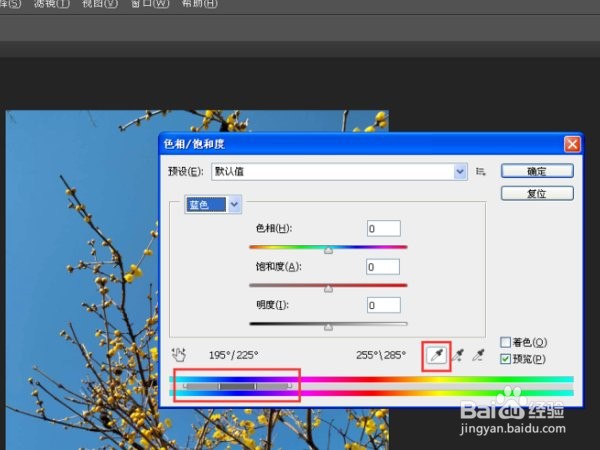The width and height of the screenshot is (600, 450).
Task: Enable the 着色 (Colorize) checkbox
Action: click(505, 342)
